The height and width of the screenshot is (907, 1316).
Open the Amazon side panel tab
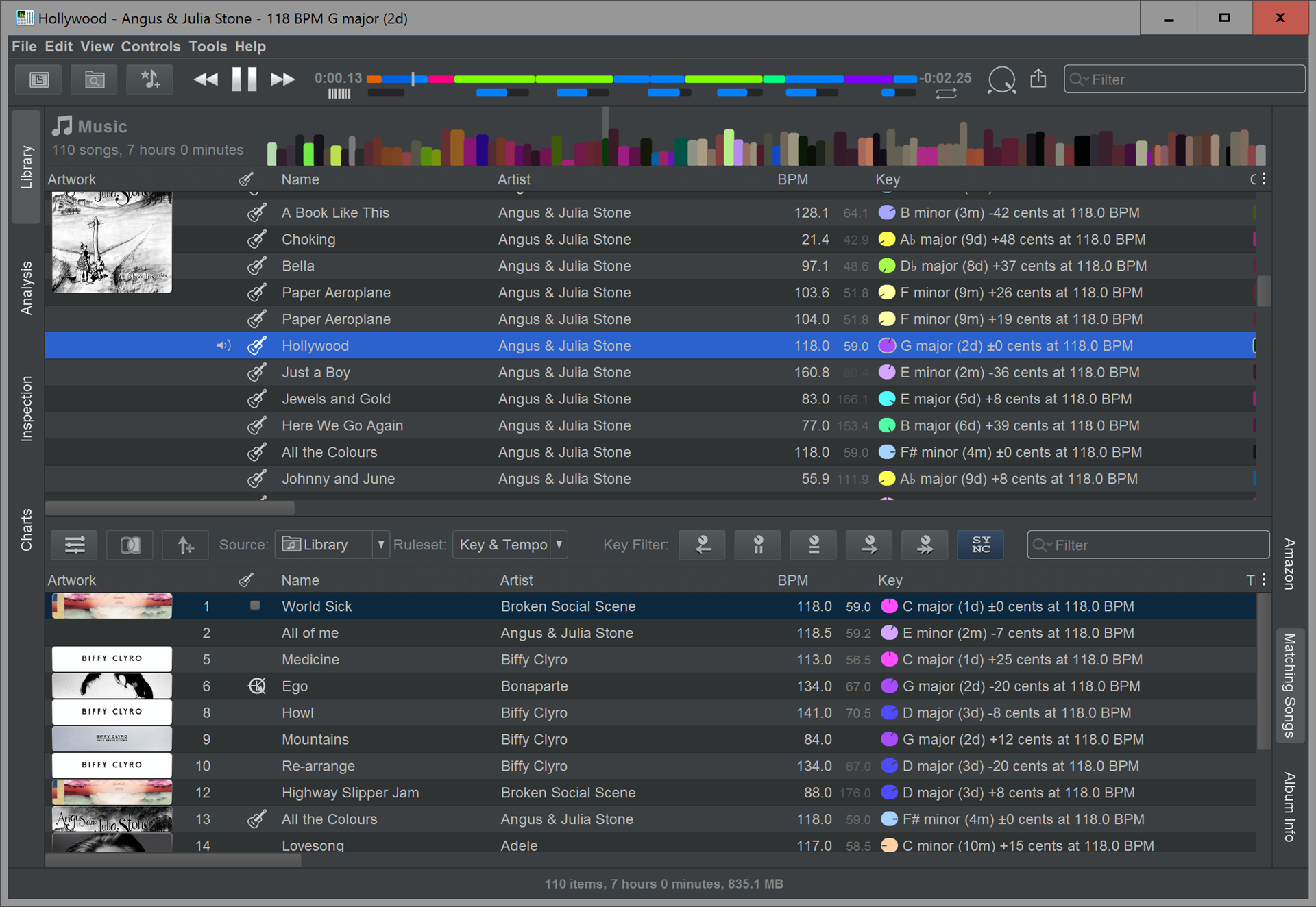(1289, 564)
